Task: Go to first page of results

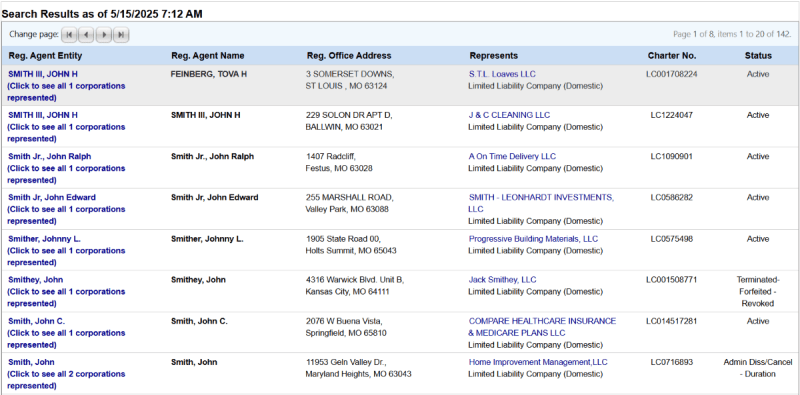Action: click(69, 35)
